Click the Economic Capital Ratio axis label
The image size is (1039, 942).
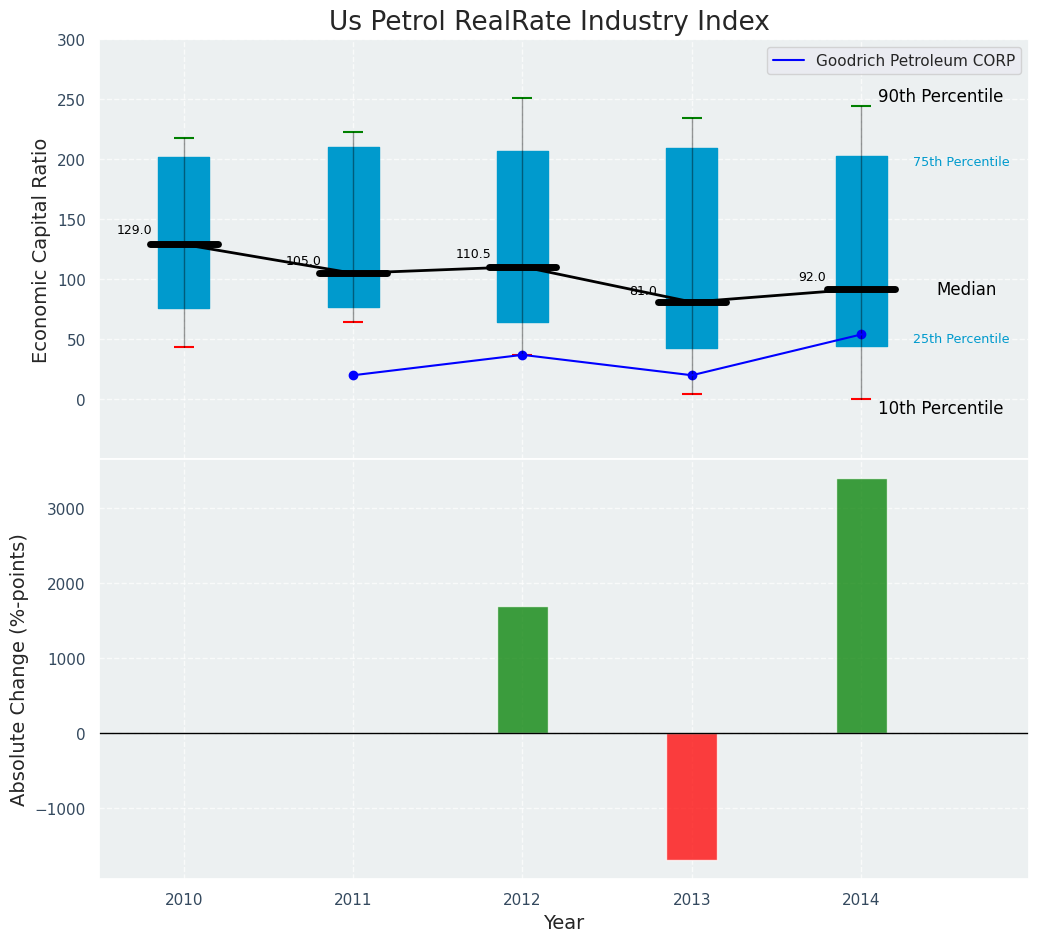click(41, 250)
